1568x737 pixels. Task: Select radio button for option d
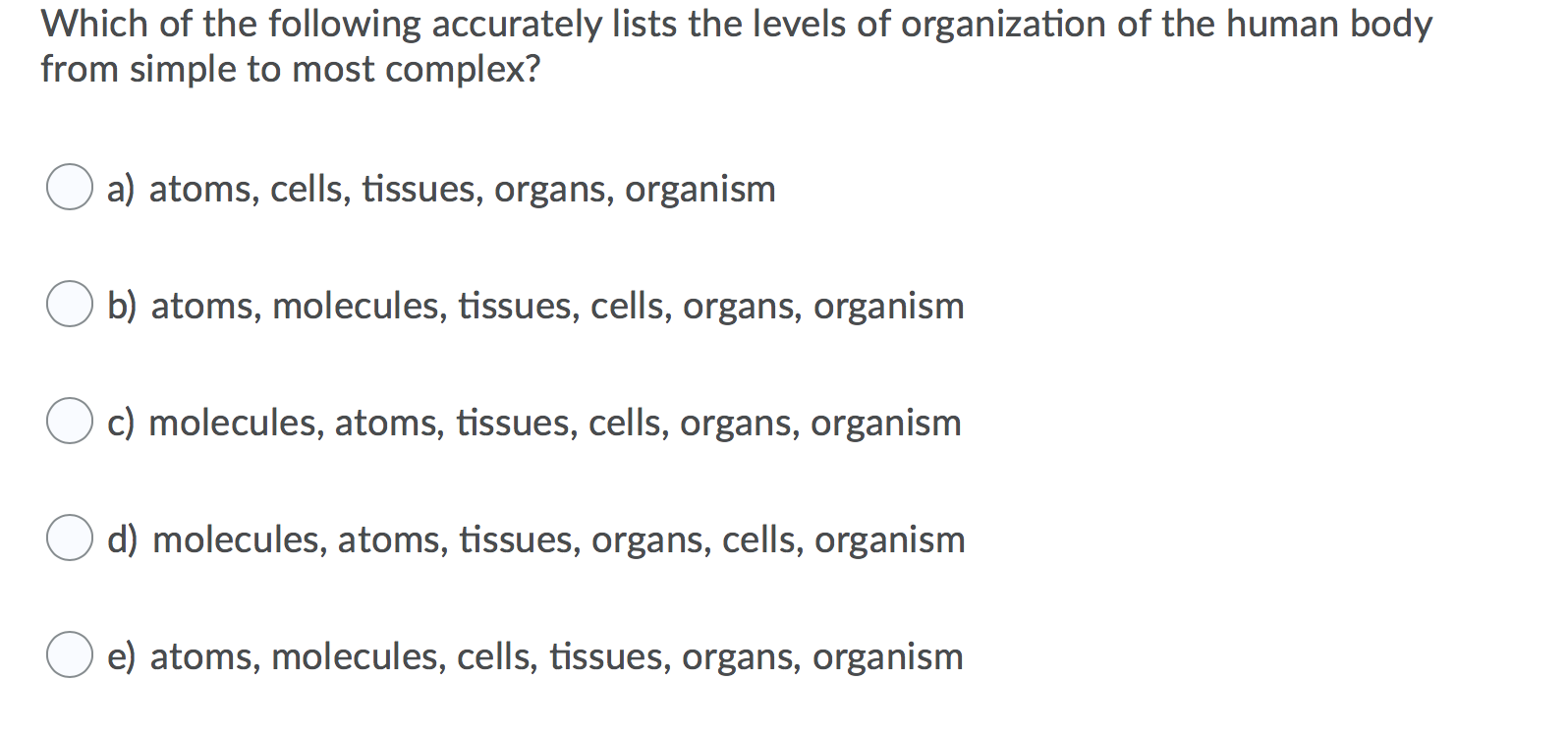[69, 539]
